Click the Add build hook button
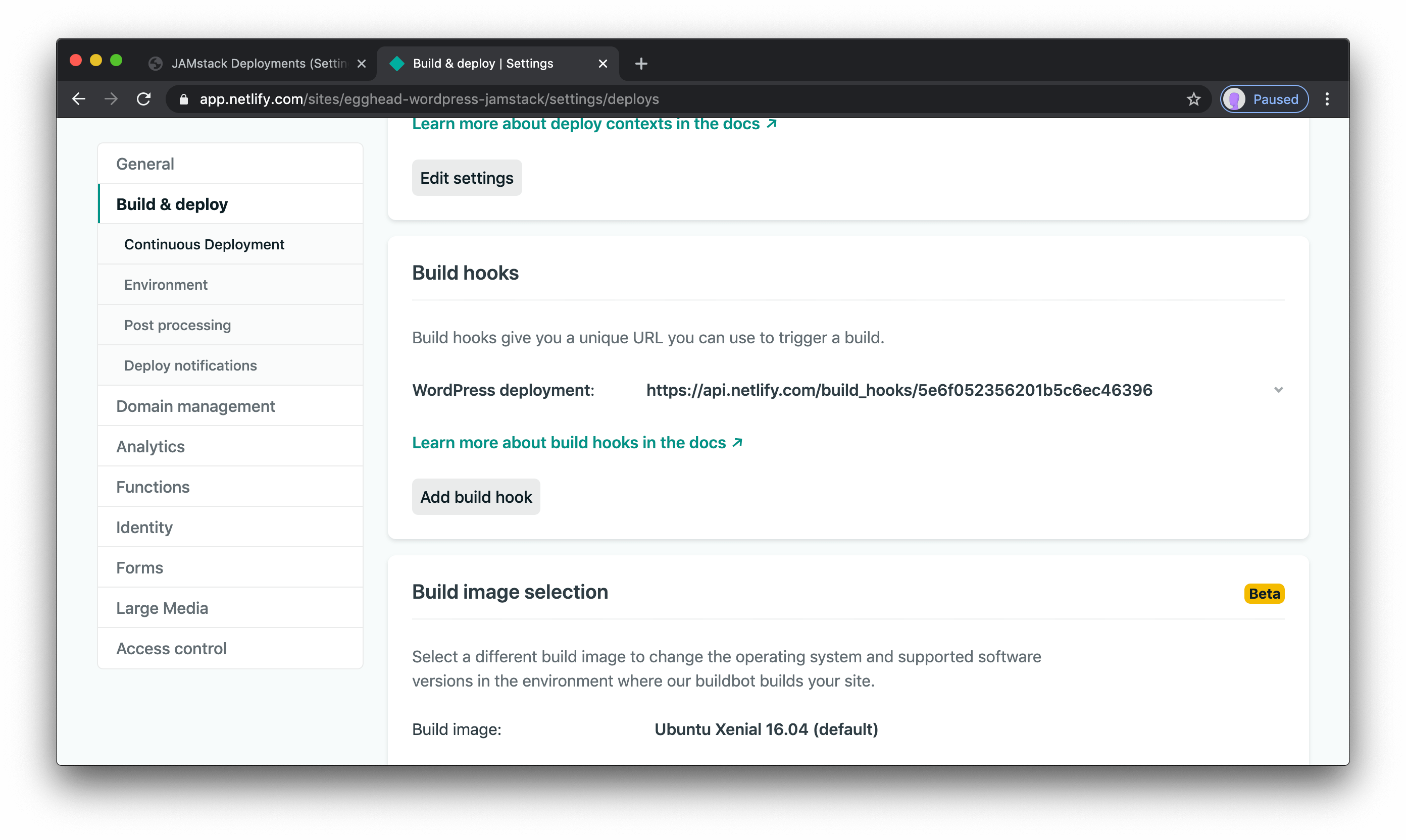Screen dimensions: 1406x840 [x=476, y=496]
